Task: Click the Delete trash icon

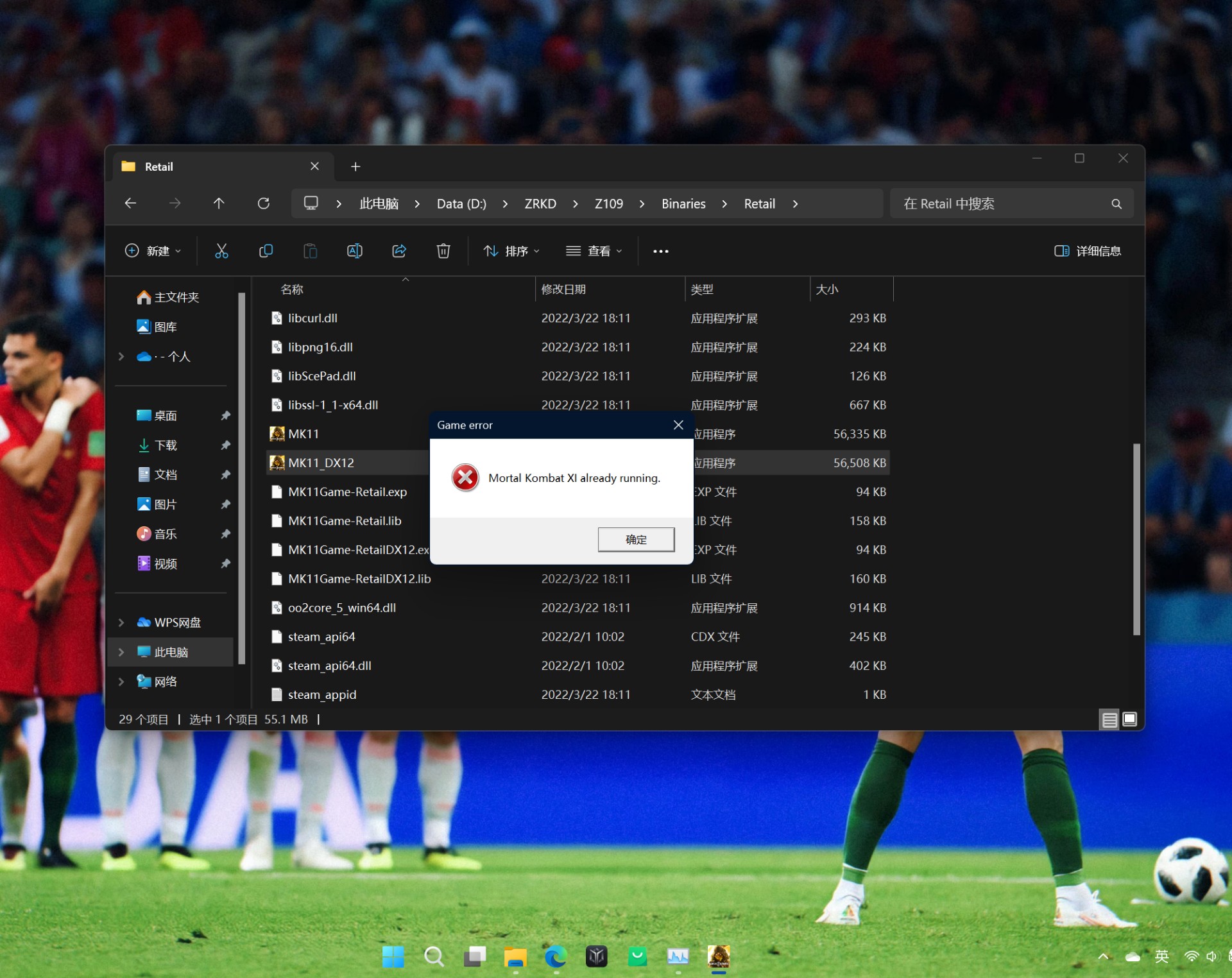Action: point(443,251)
